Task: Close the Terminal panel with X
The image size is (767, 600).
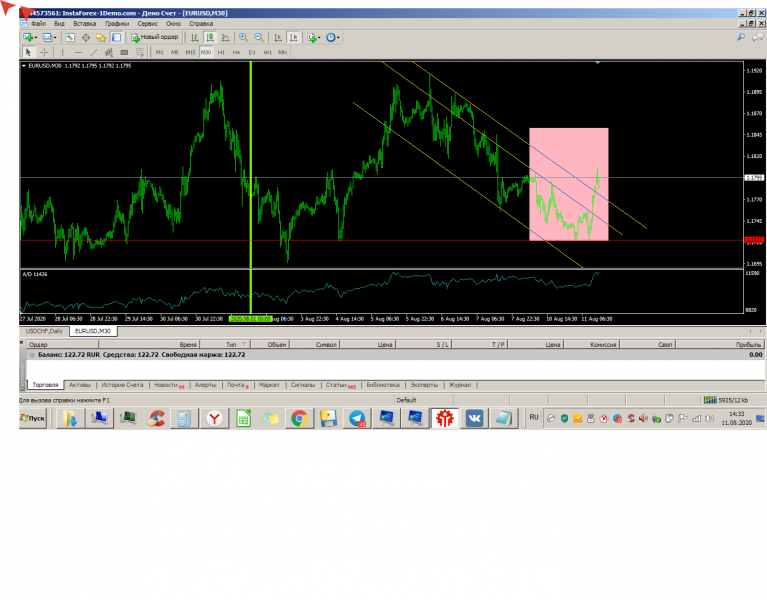Action: (22, 342)
